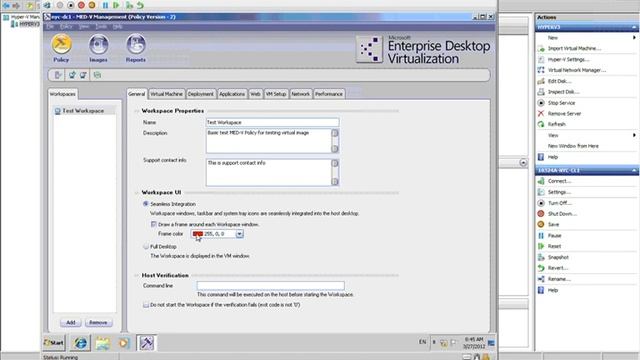
Task: Toggle Draw a frame around each Workspace window
Action: pos(153,224)
